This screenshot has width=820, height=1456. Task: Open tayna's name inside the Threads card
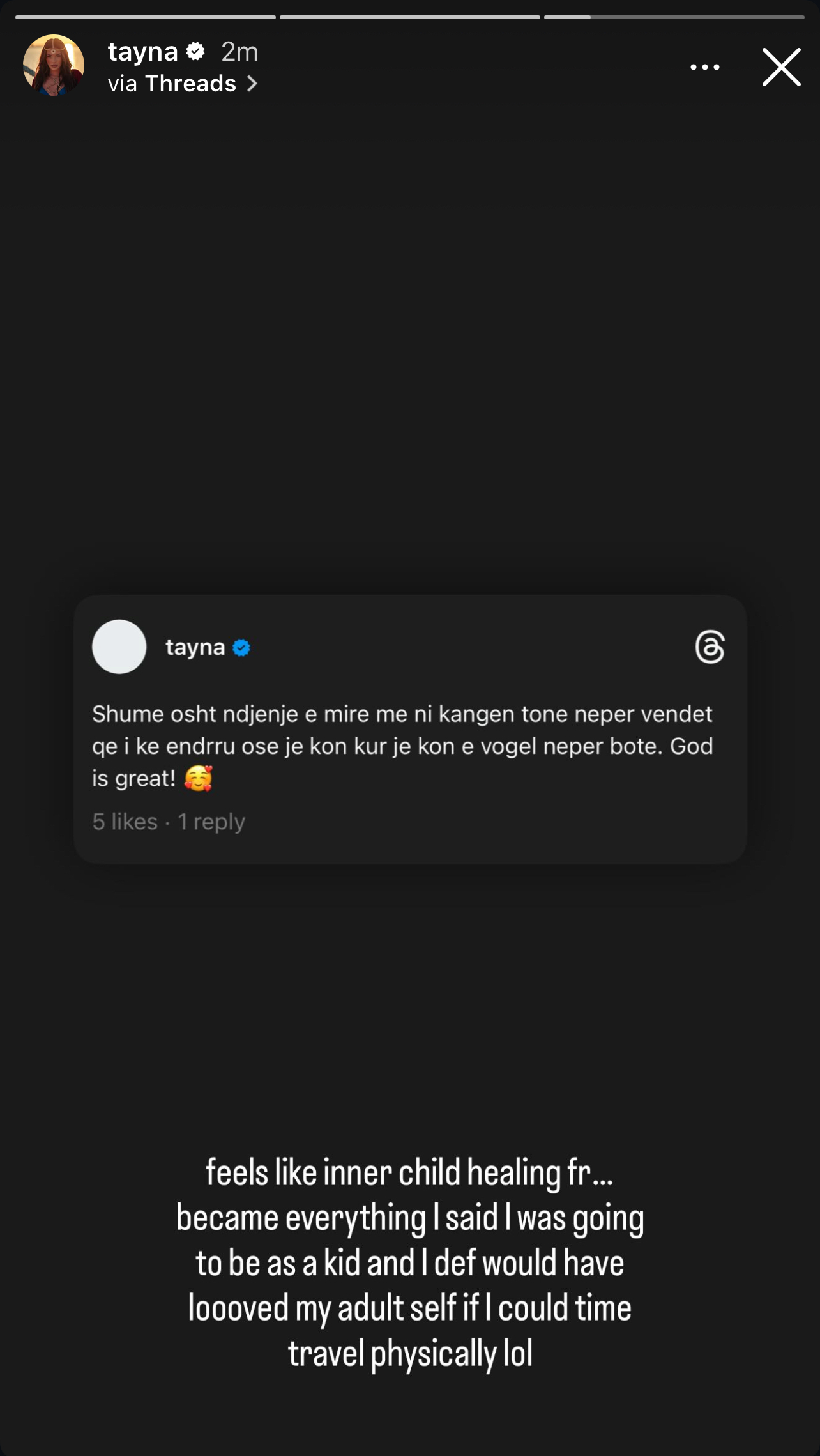195,647
